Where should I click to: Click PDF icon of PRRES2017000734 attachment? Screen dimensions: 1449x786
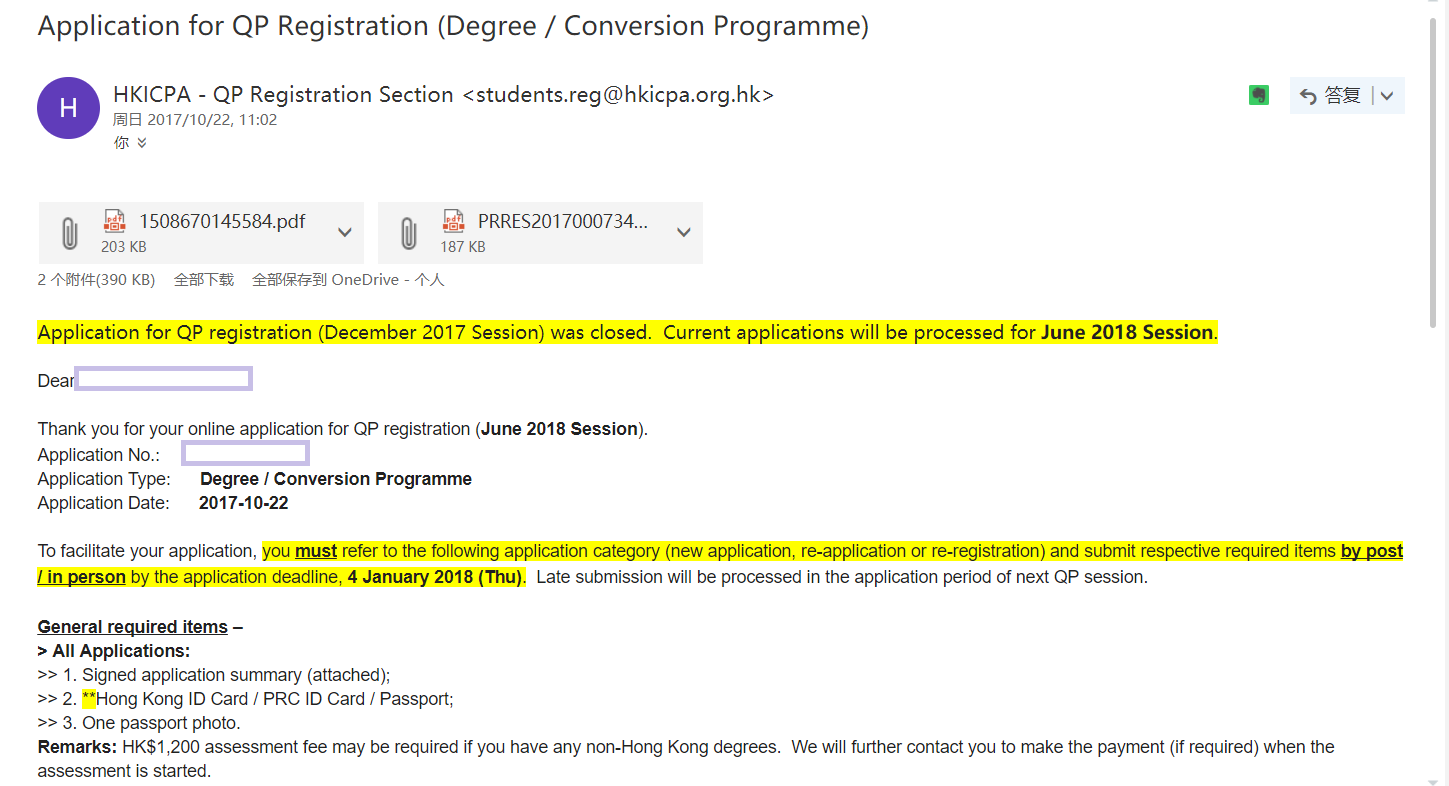point(454,222)
